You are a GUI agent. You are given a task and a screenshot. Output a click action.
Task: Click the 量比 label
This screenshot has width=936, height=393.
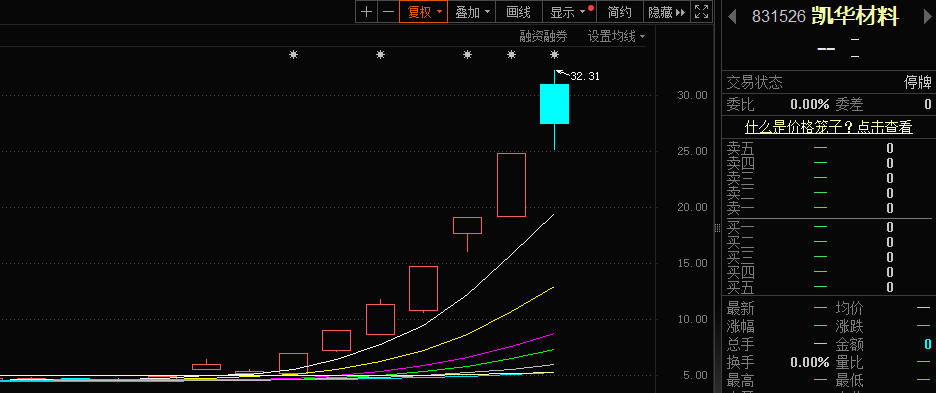click(849, 362)
